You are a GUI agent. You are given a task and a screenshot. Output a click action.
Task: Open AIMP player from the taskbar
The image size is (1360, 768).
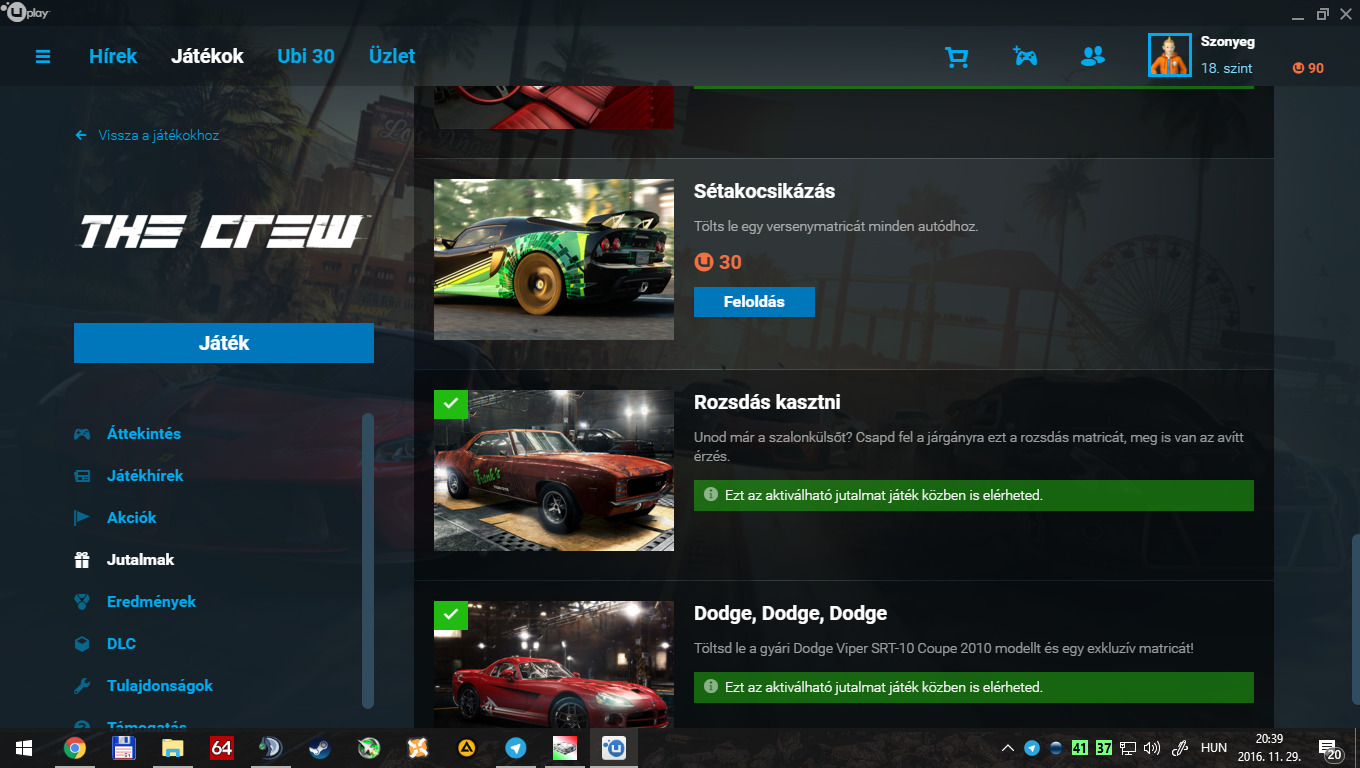click(466, 747)
